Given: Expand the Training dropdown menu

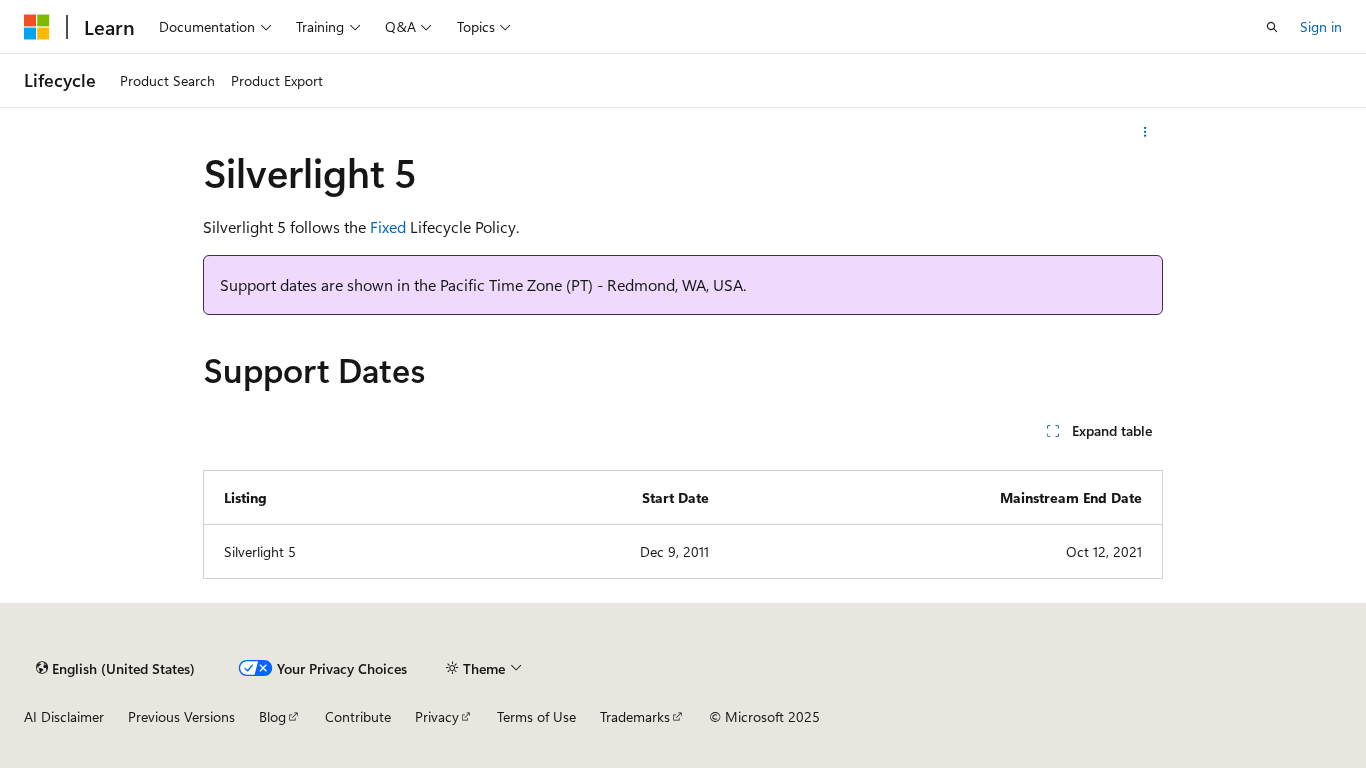Looking at the screenshot, I should click(328, 27).
